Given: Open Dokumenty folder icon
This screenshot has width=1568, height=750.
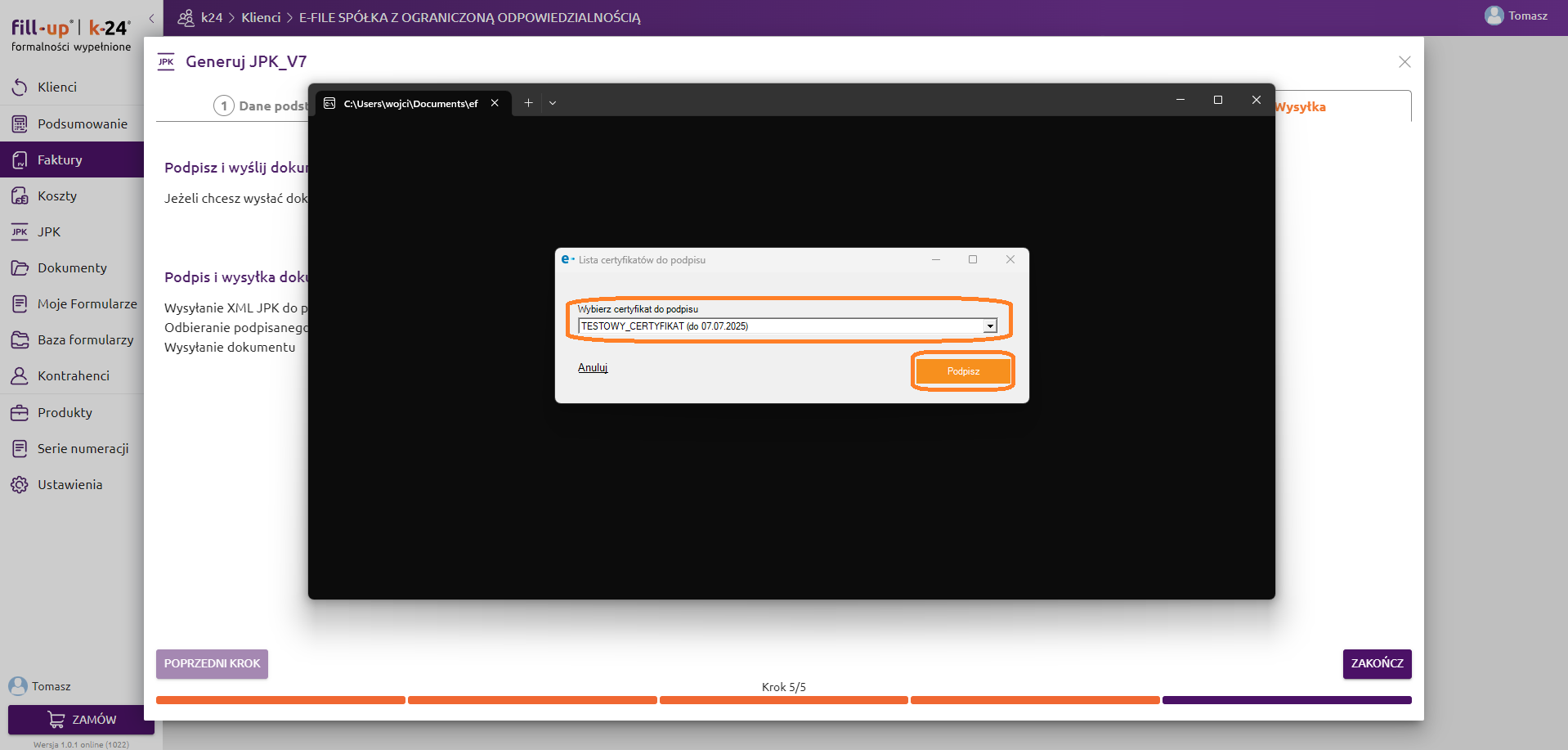Looking at the screenshot, I should (x=20, y=268).
